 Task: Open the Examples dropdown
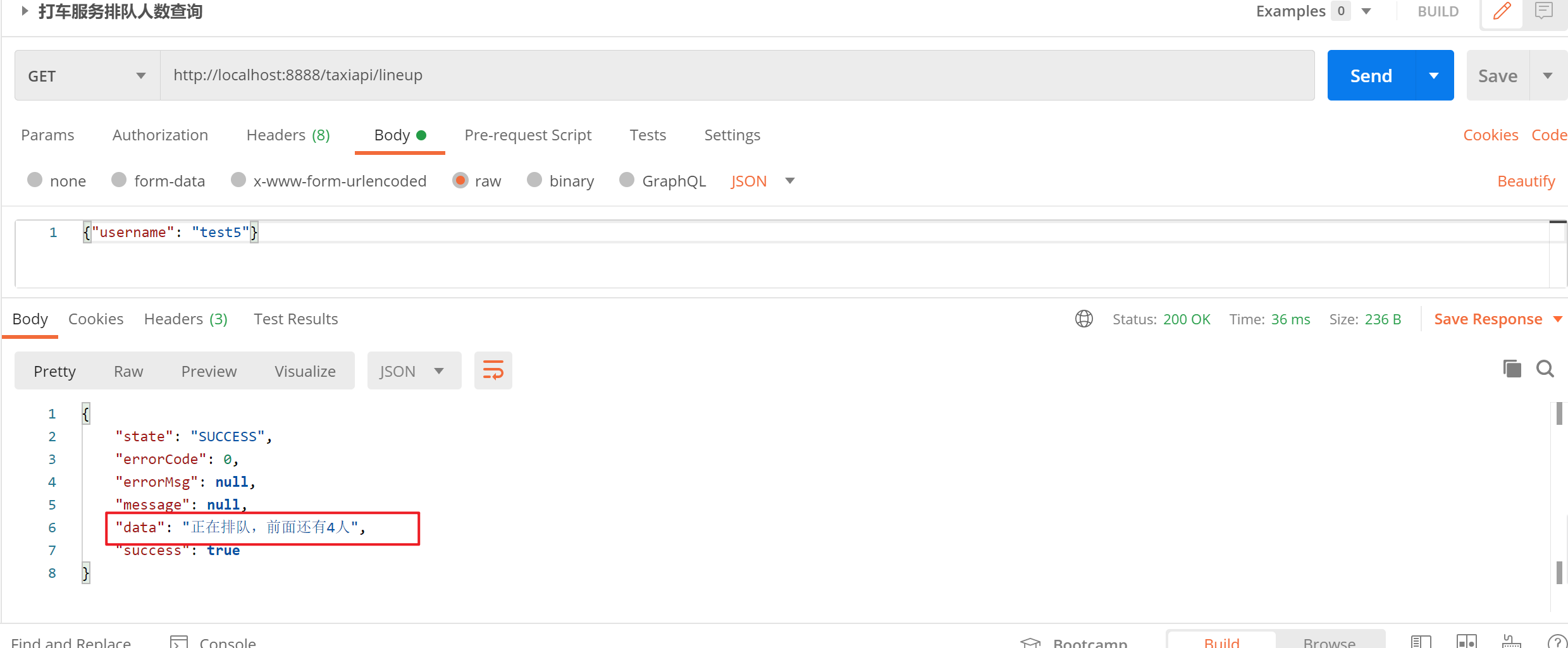pyautogui.click(x=1314, y=11)
